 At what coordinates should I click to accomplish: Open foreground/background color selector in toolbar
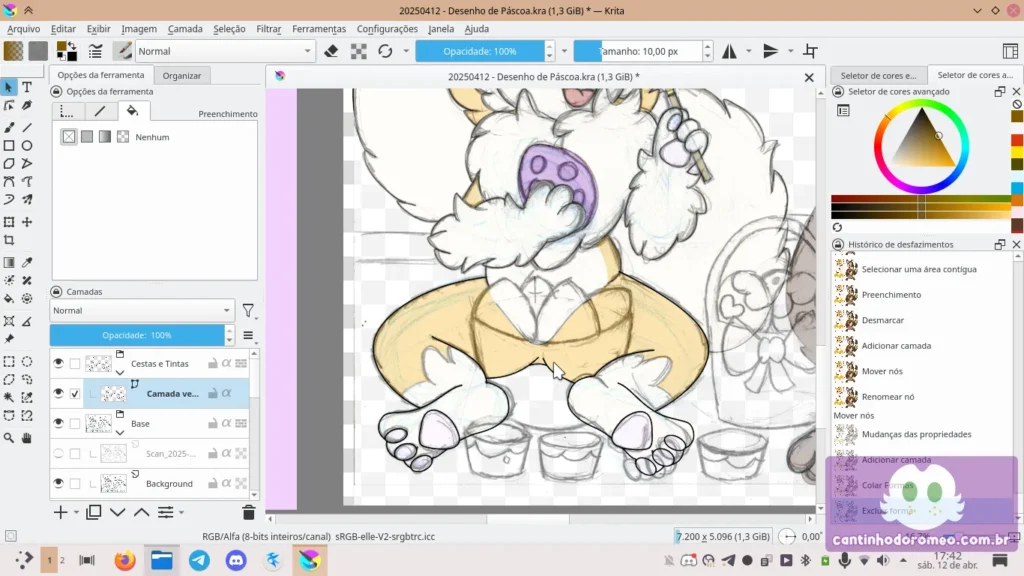tap(66, 51)
